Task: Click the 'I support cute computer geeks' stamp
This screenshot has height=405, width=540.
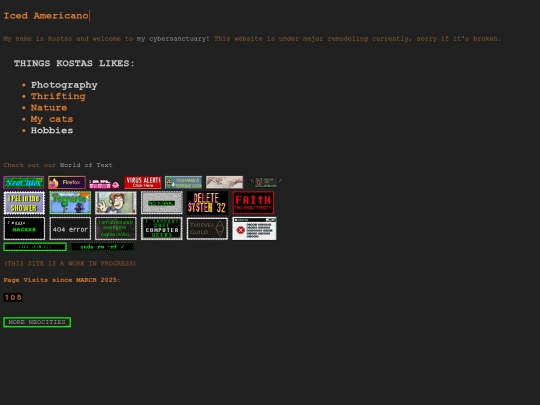Action: [162, 228]
